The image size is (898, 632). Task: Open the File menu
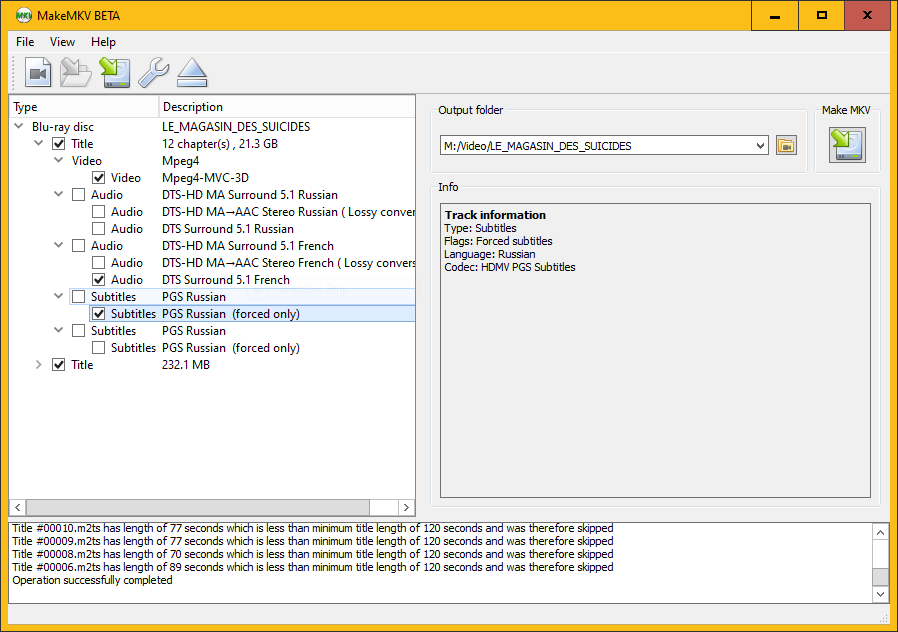point(25,42)
